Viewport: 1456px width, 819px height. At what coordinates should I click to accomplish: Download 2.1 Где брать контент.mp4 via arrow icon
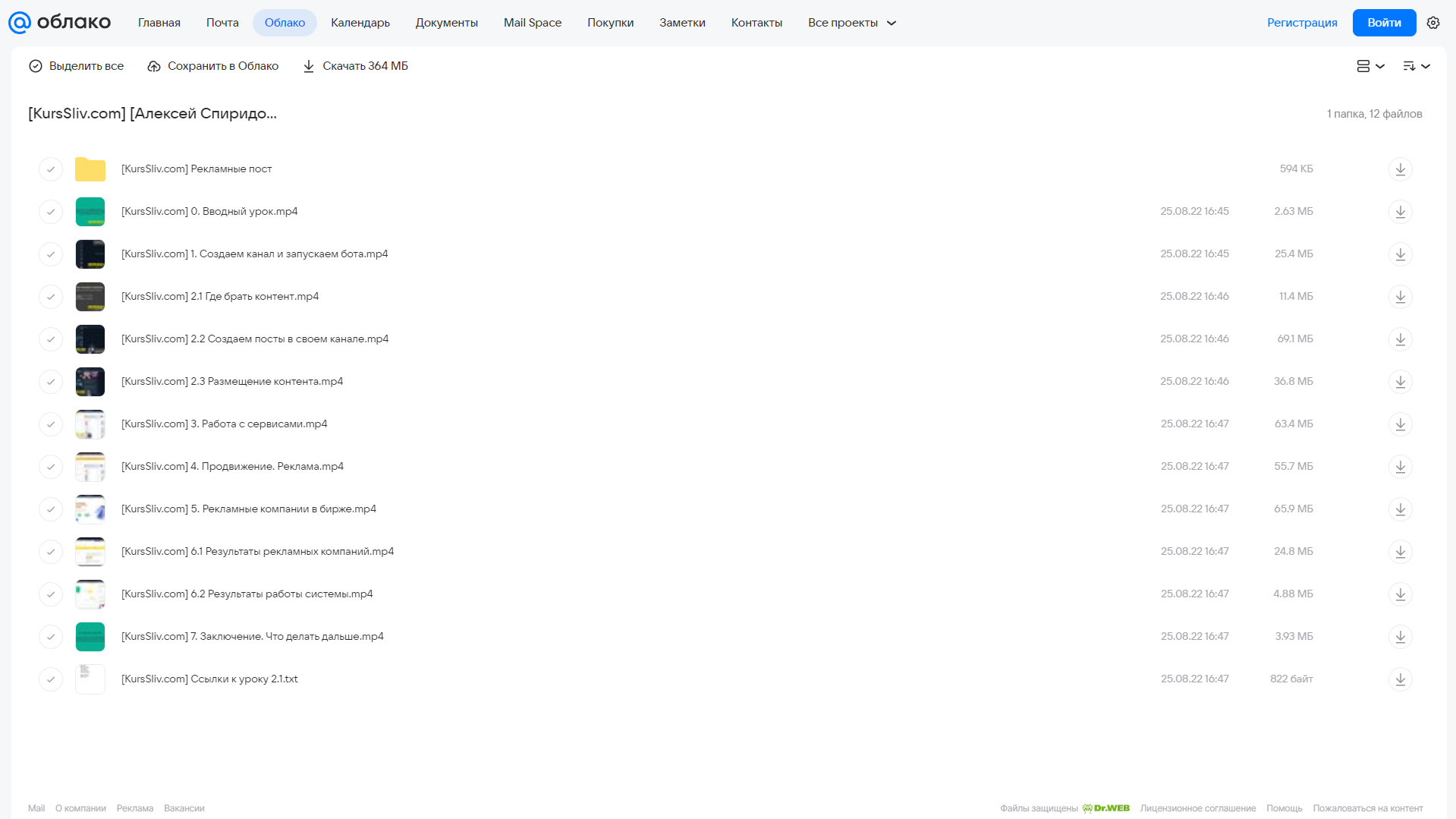[1400, 297]
